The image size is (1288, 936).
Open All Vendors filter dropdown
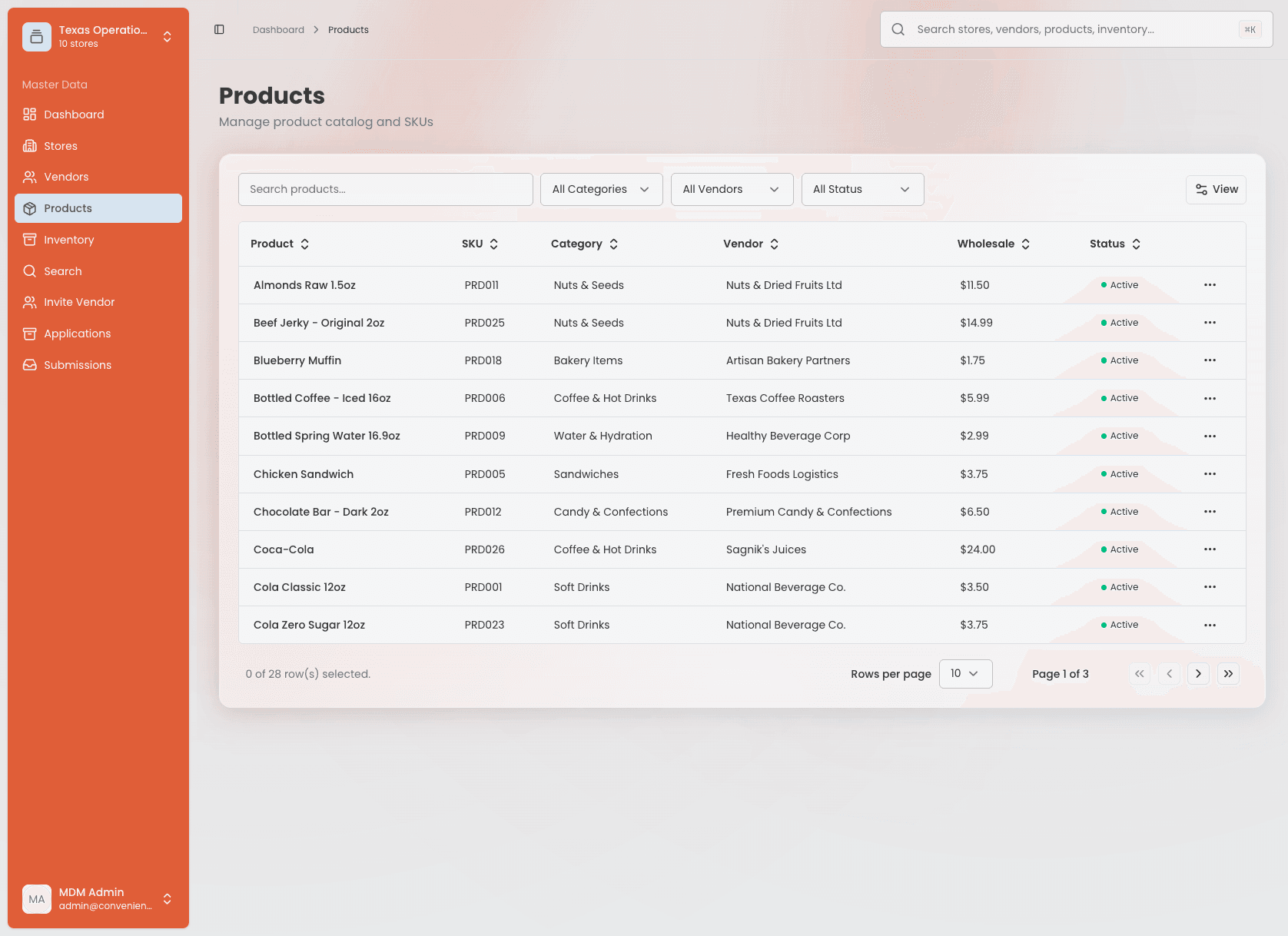point(732,189)
